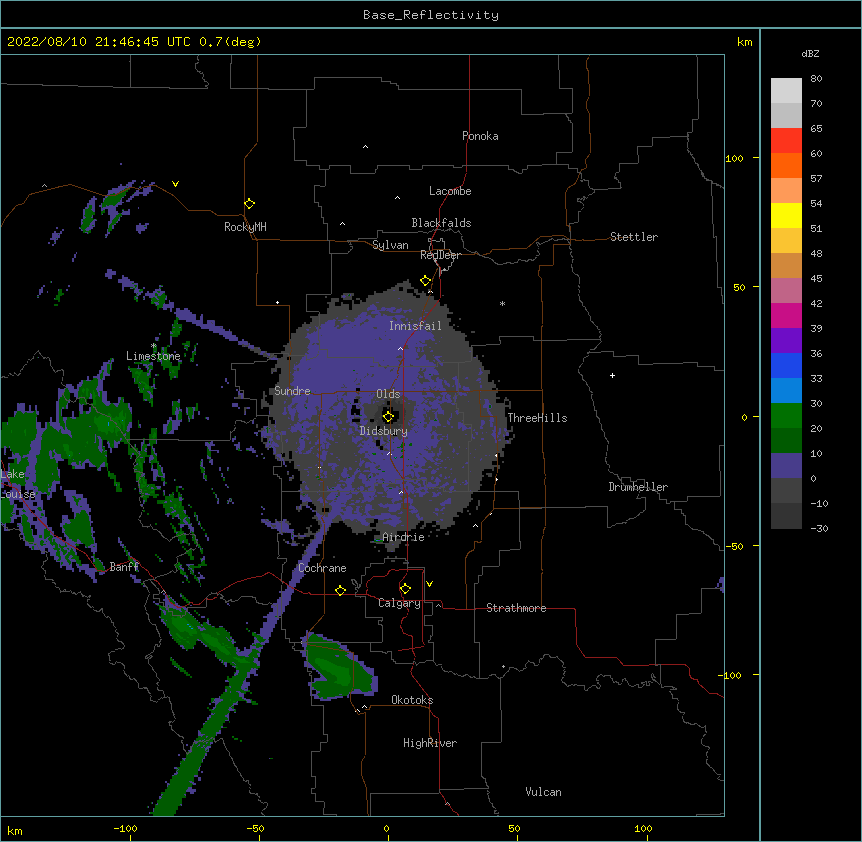Click the 80 value in the dBZ legend
862x842 pixels.
(x=816, y=79)
